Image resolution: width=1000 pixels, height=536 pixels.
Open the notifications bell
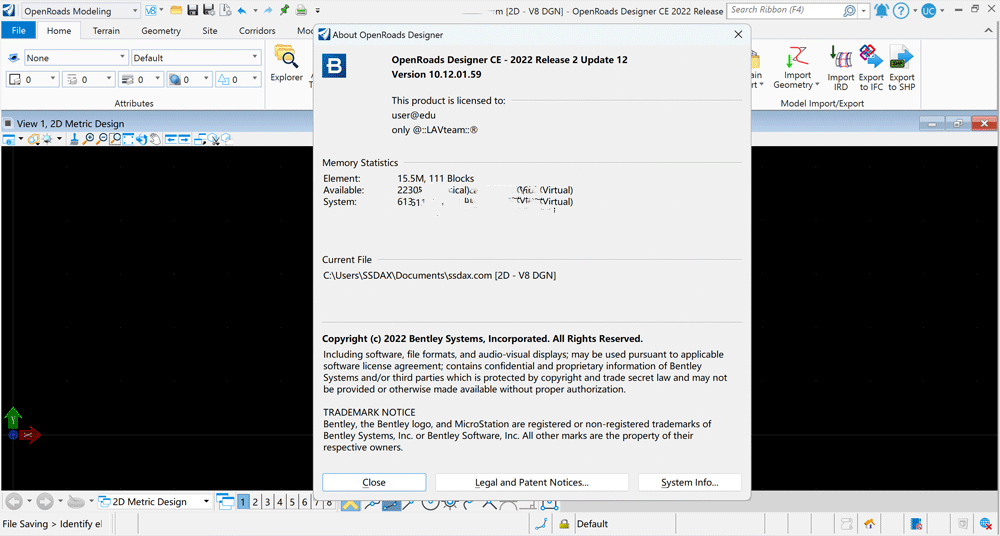pos(882,11)
